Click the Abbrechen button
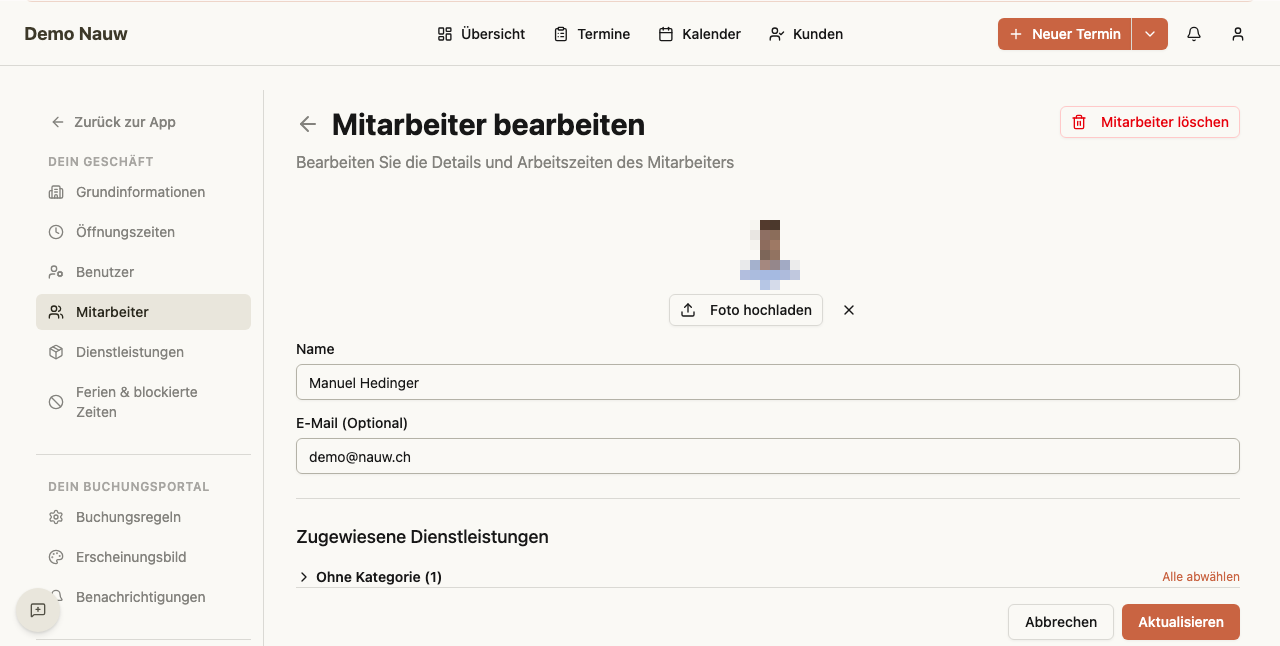1280x646 pixels. pyautogui.click(x=1061, y=622)
